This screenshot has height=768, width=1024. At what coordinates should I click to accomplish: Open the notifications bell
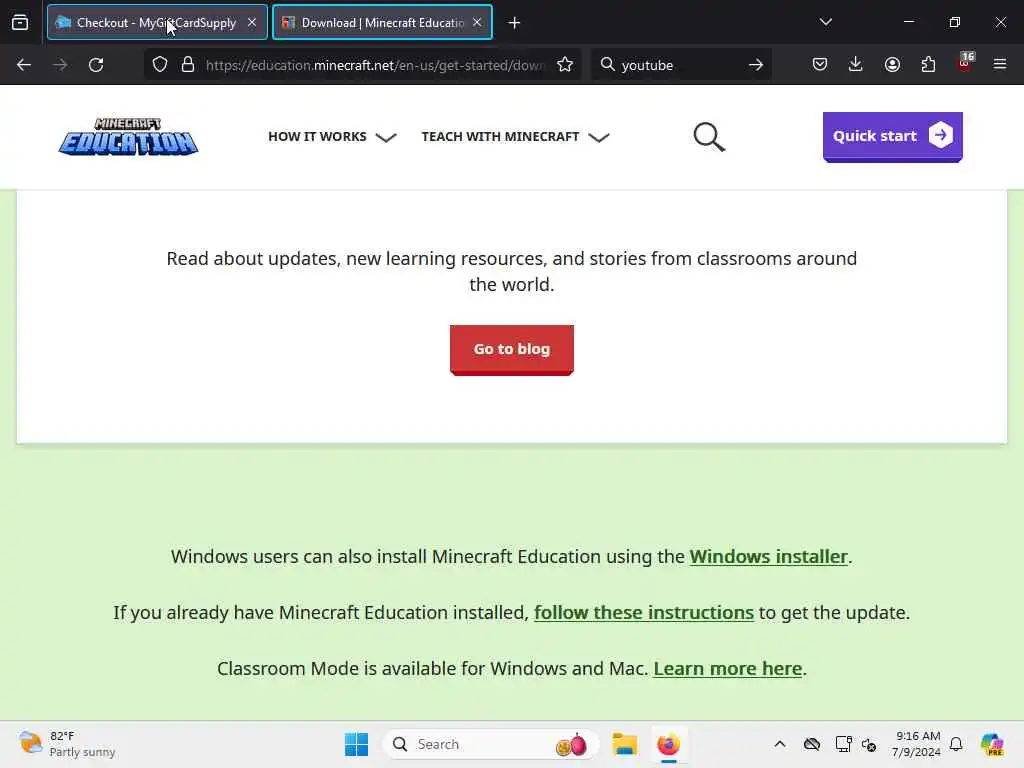click(956, 744)
